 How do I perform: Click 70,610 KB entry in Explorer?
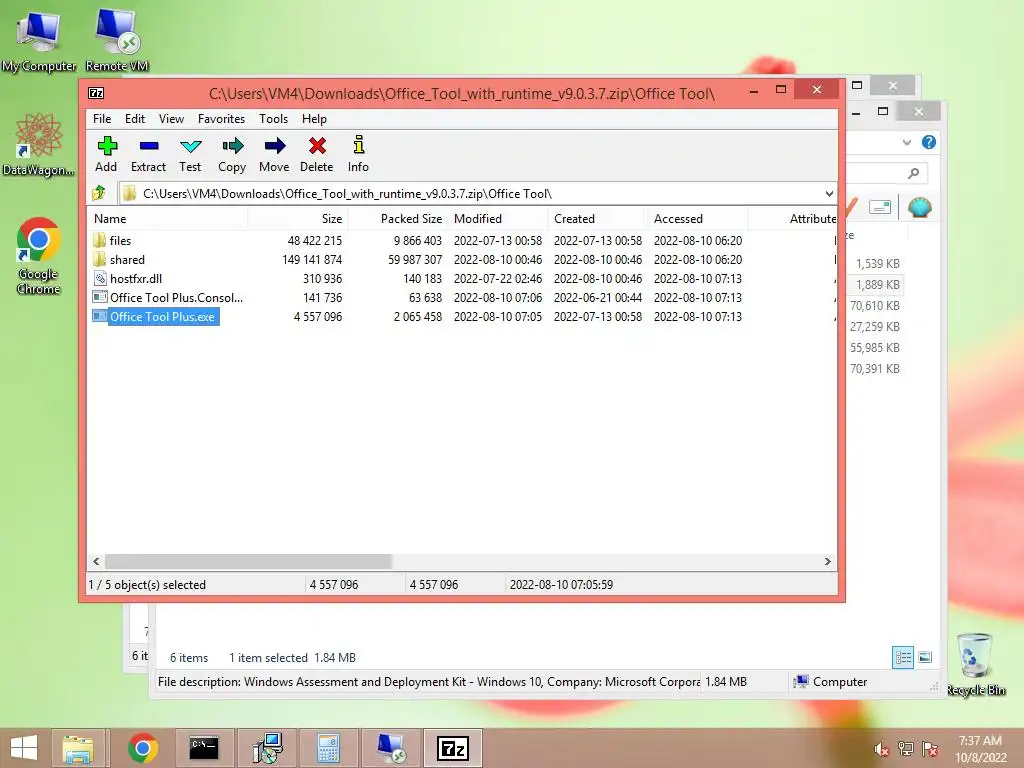click(x=874, y=306)
